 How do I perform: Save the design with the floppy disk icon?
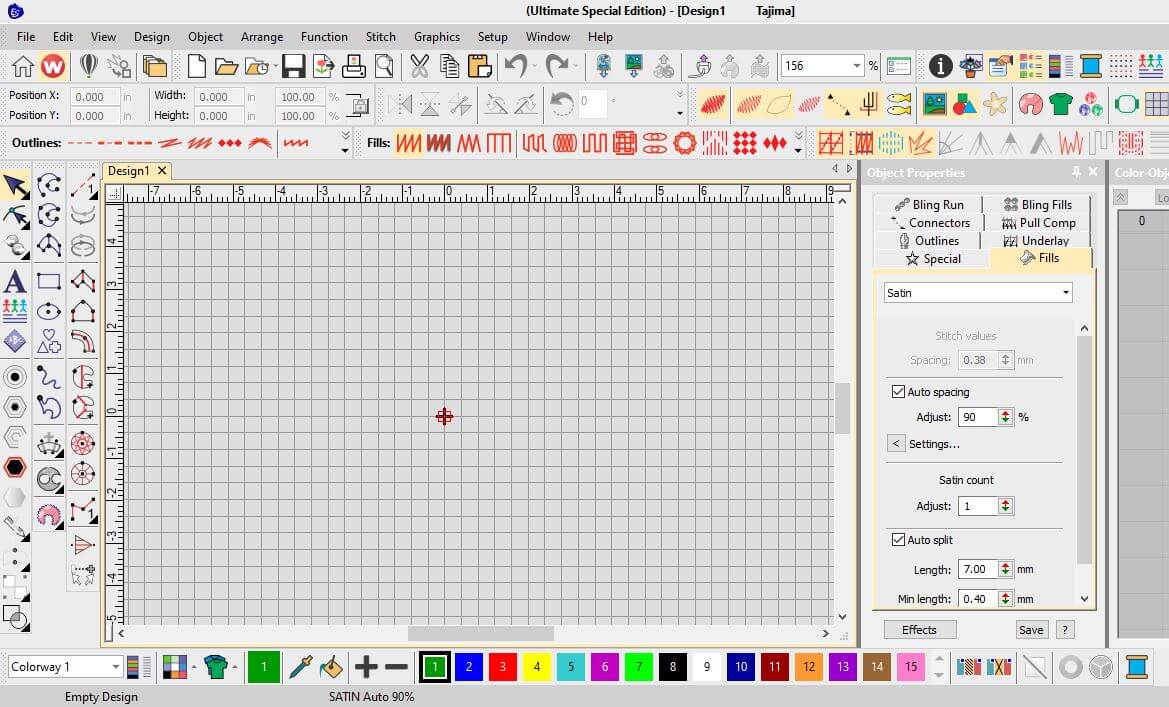pos(293,66)
